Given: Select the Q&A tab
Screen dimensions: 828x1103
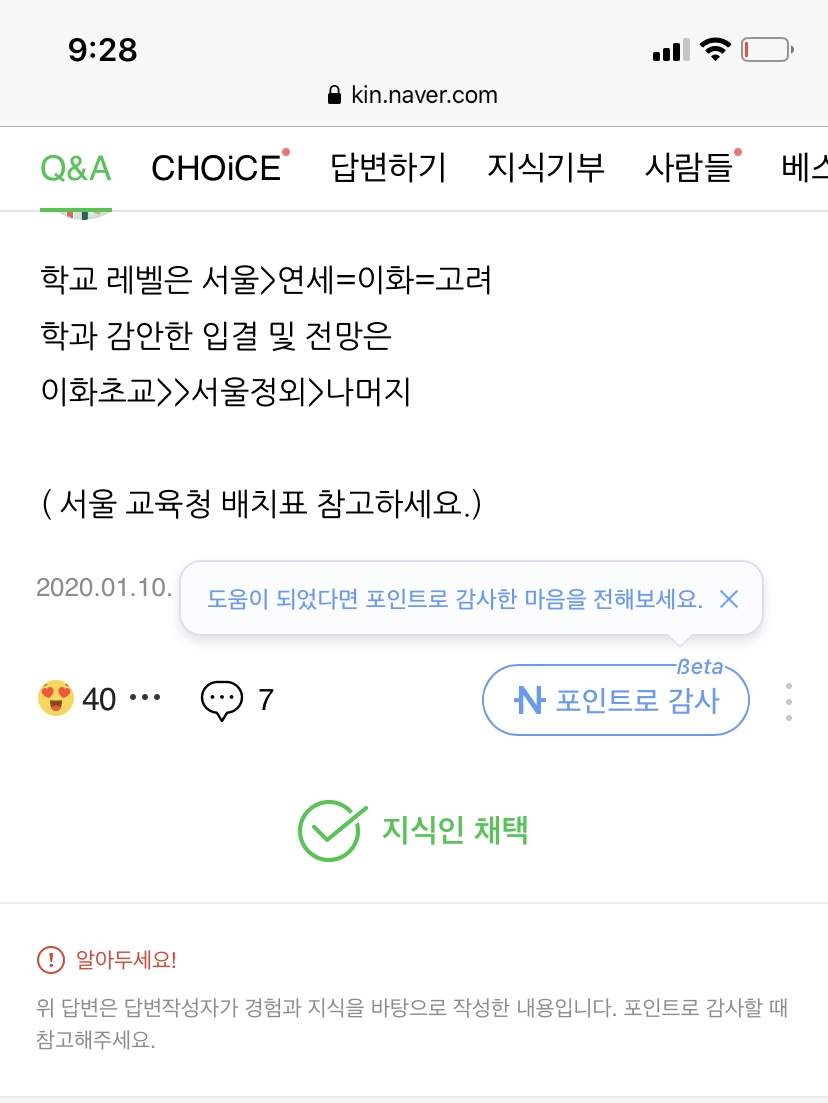Looking at the screenshot, I should tap(76, 169).
